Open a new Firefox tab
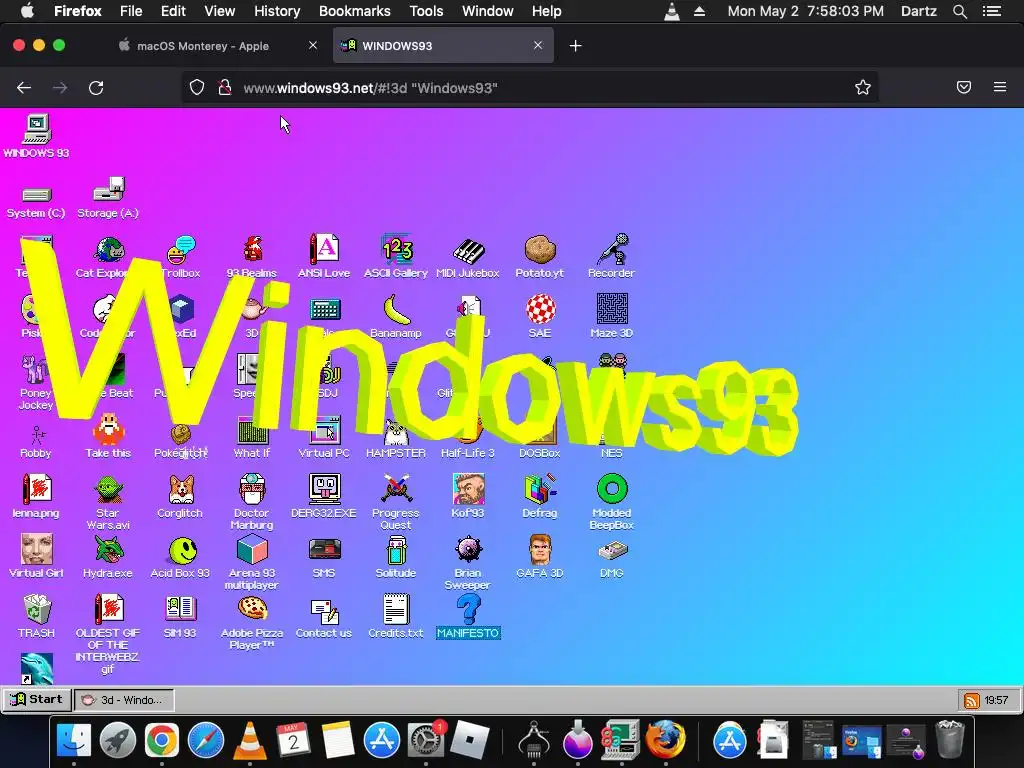This screenshot has height=768, width=1024. (575, 46)
